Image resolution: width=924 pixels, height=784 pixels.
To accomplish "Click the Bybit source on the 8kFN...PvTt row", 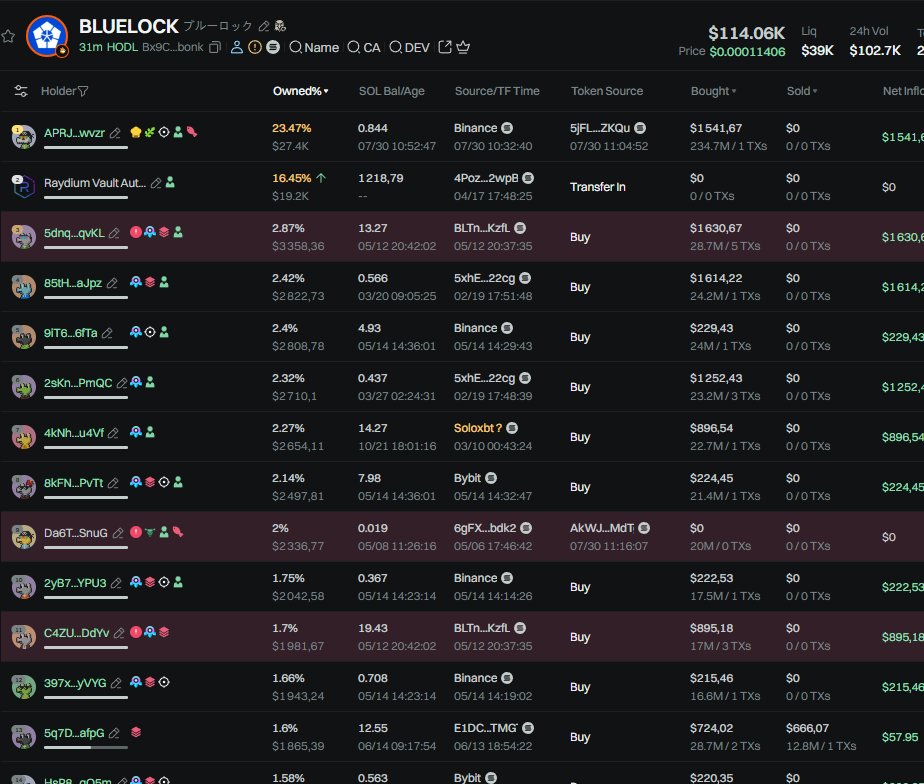I will point(467,478).
